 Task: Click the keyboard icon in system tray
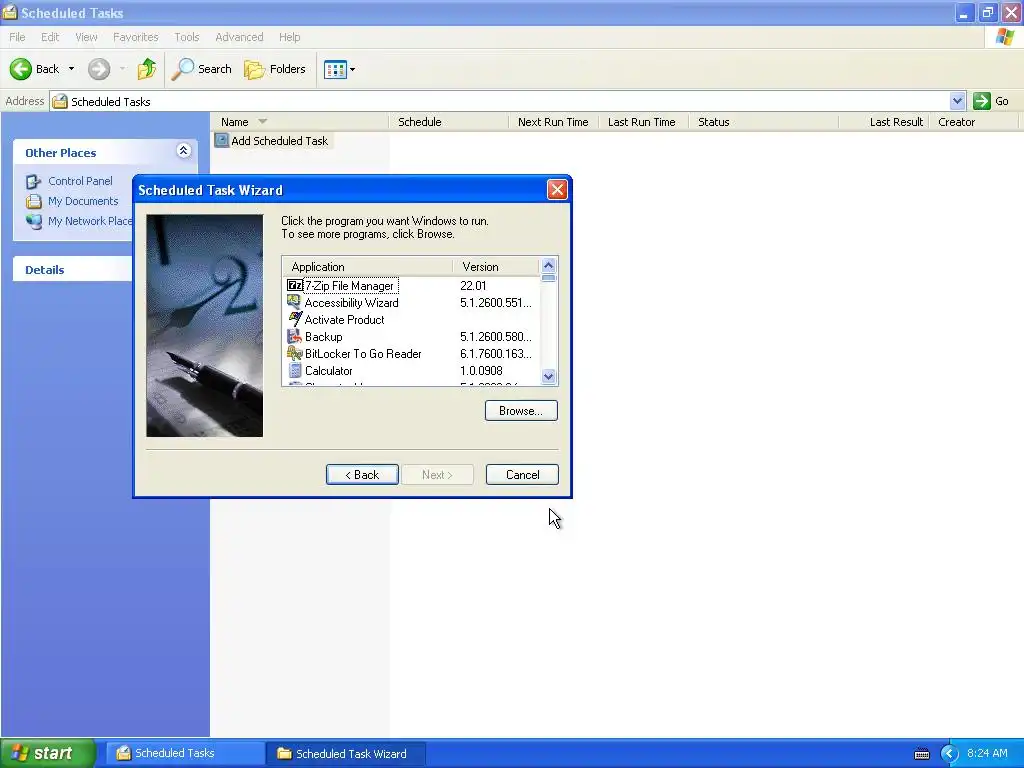pos(921,754)
